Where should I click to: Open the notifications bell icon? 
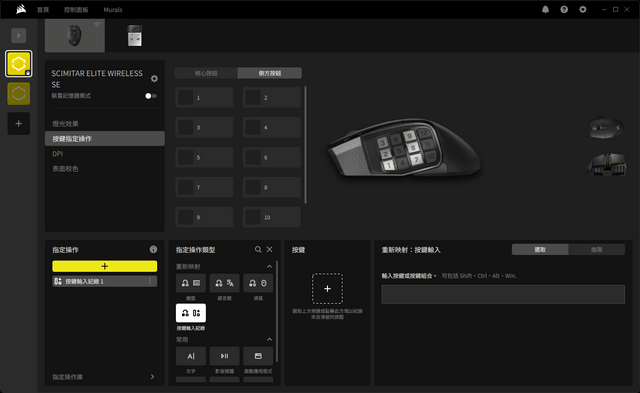click(545, 9)
